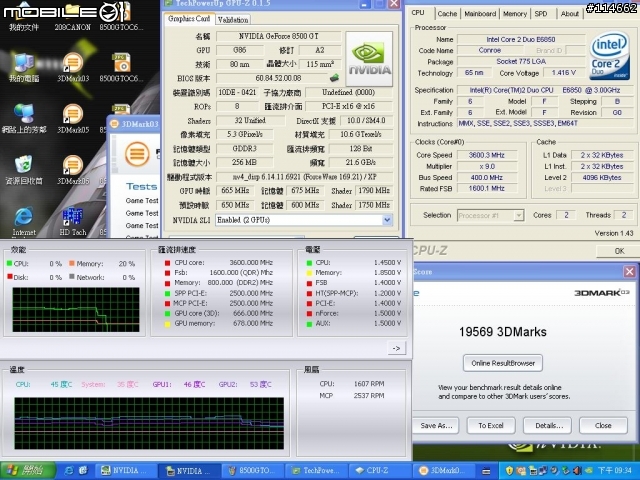Open the green NVIDIA tray icon
Viewport: 640px width, 480px height.
click(588, 471)
